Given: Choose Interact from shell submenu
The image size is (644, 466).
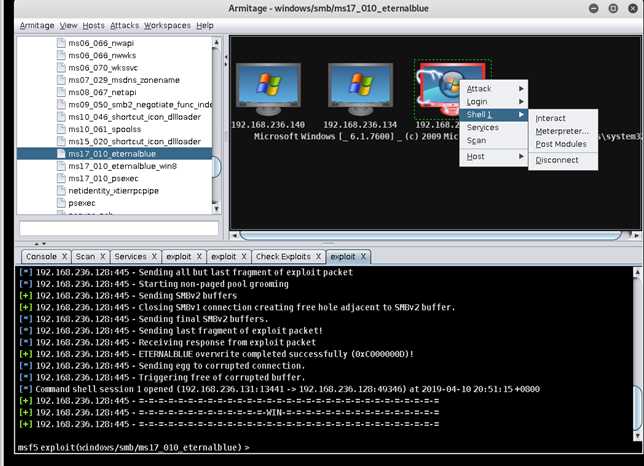Looking at the screenshot, I should 563,118.
